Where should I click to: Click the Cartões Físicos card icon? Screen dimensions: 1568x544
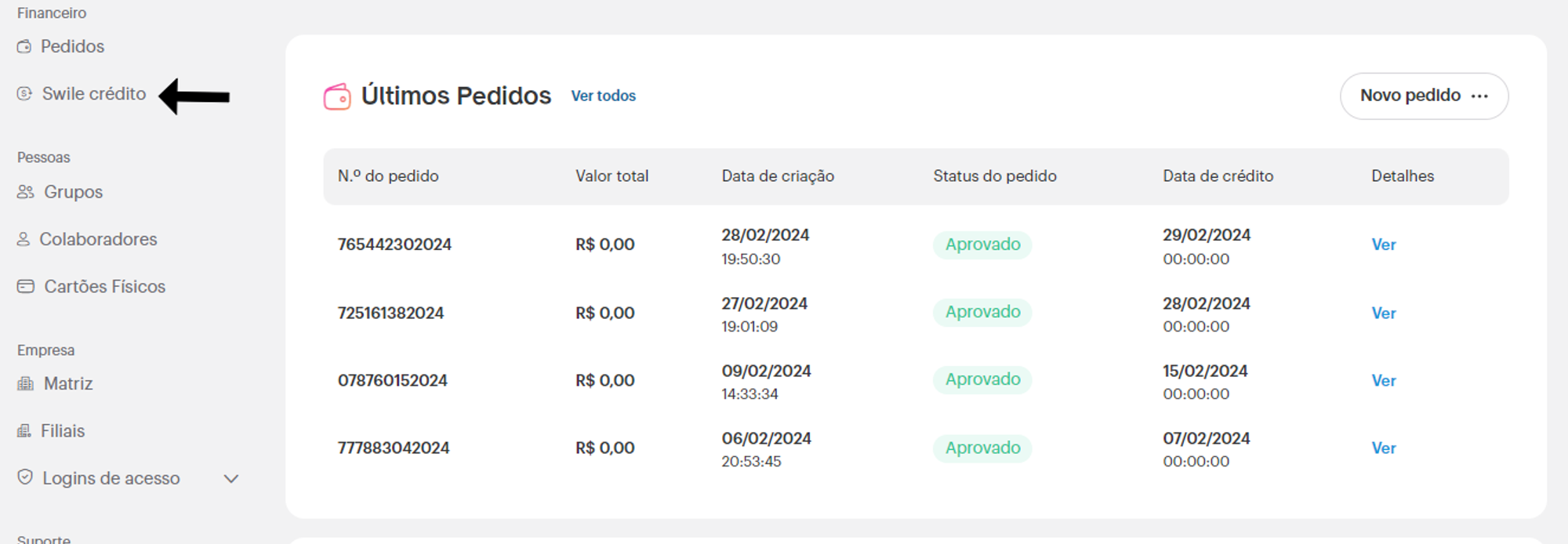[26, 286]
